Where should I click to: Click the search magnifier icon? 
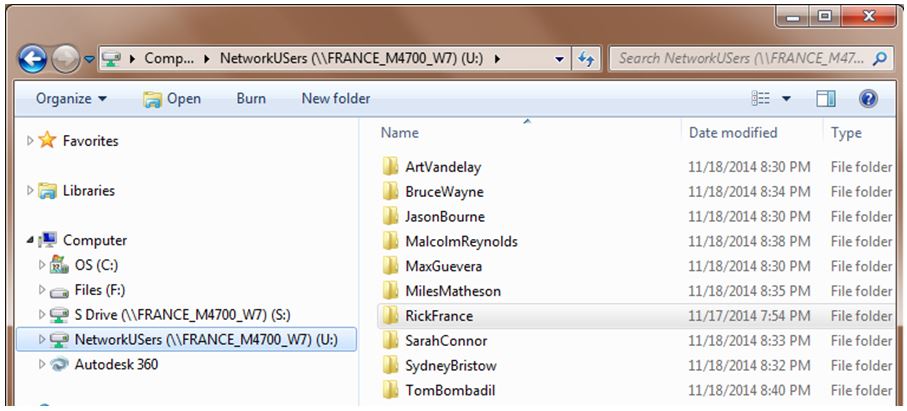880,58
